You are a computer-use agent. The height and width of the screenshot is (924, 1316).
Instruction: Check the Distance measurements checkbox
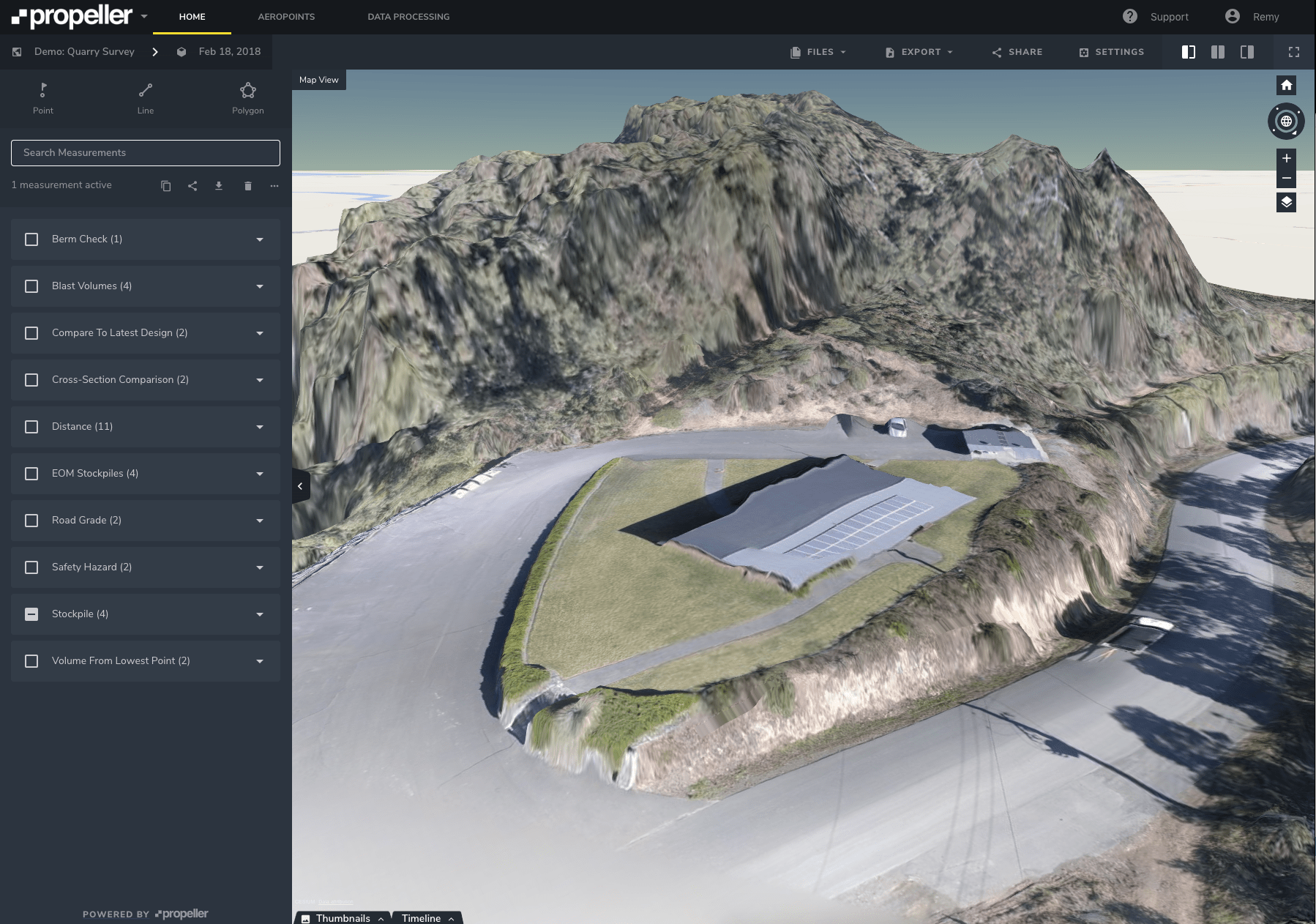pos(31,426)
